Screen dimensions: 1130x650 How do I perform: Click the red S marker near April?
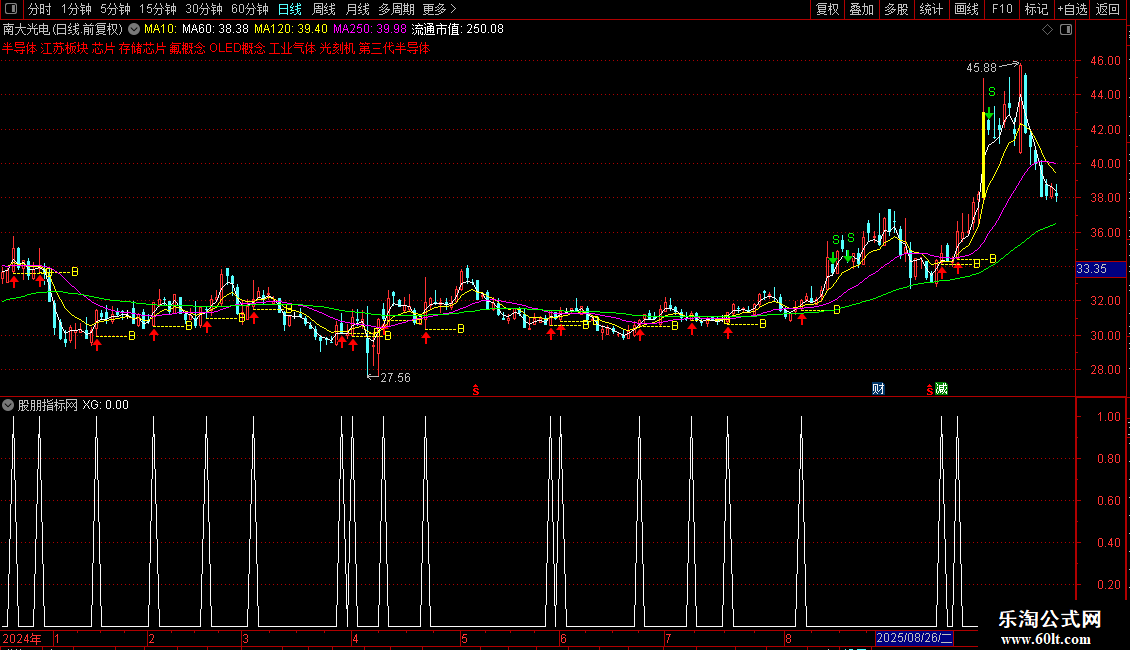click(476, 390)
